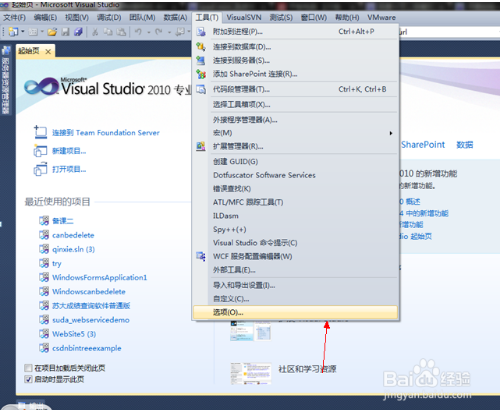Choose 外部工具(E)... menu entry
The image size is (500, 410).
point(295,270)
